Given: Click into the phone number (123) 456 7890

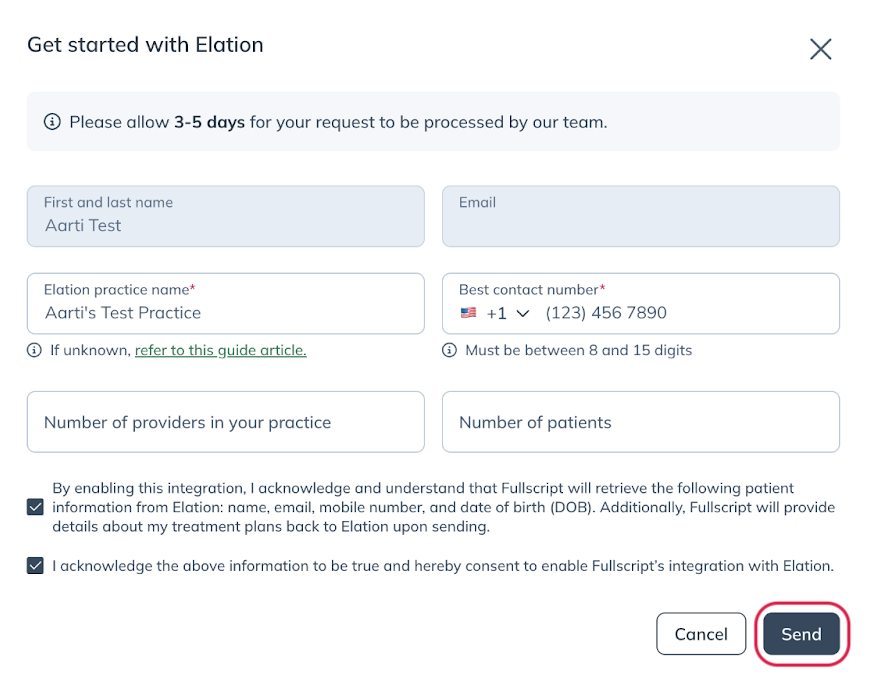Looking at the screenshot, I should point(606,313).
